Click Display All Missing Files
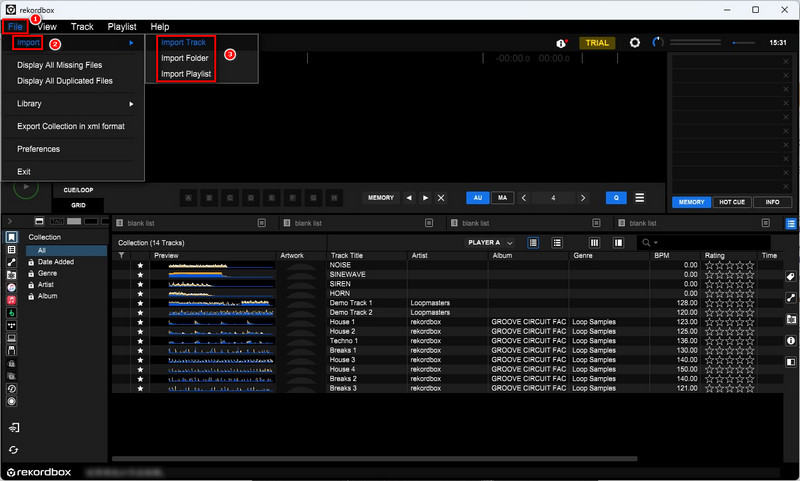Viewport: 800px width, 481px height. click(x=60, y=65)
